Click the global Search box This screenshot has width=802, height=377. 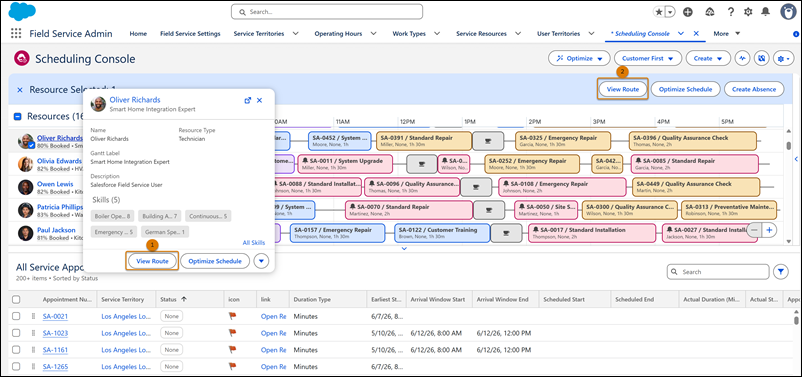coord(327,11)
